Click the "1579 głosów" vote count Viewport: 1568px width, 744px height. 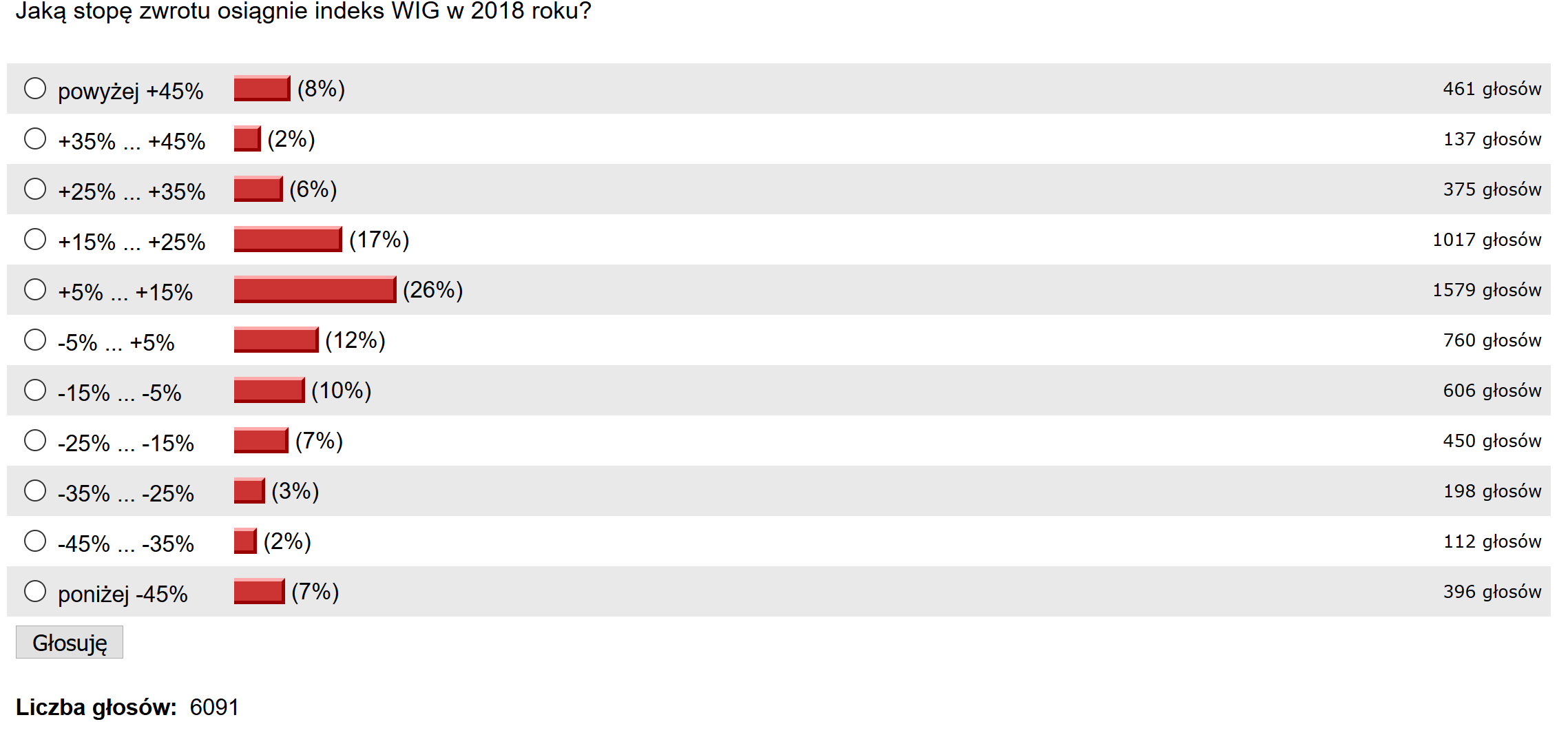point(1486,290)
